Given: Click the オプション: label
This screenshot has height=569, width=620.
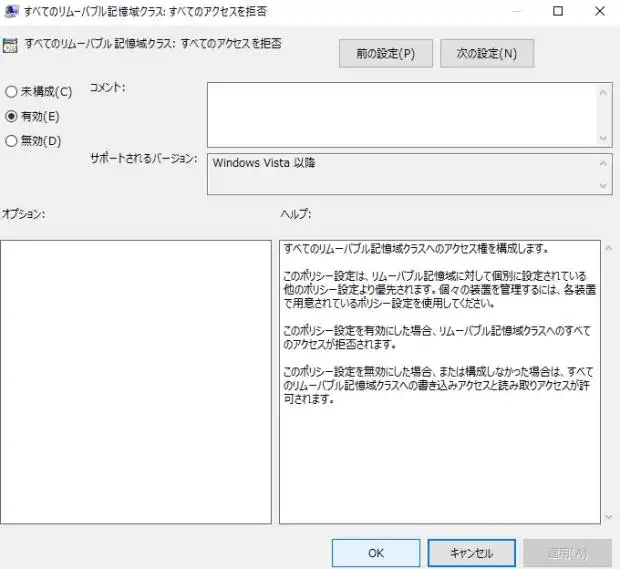Looking at the screenshot, I should click(x=23, y=214).
